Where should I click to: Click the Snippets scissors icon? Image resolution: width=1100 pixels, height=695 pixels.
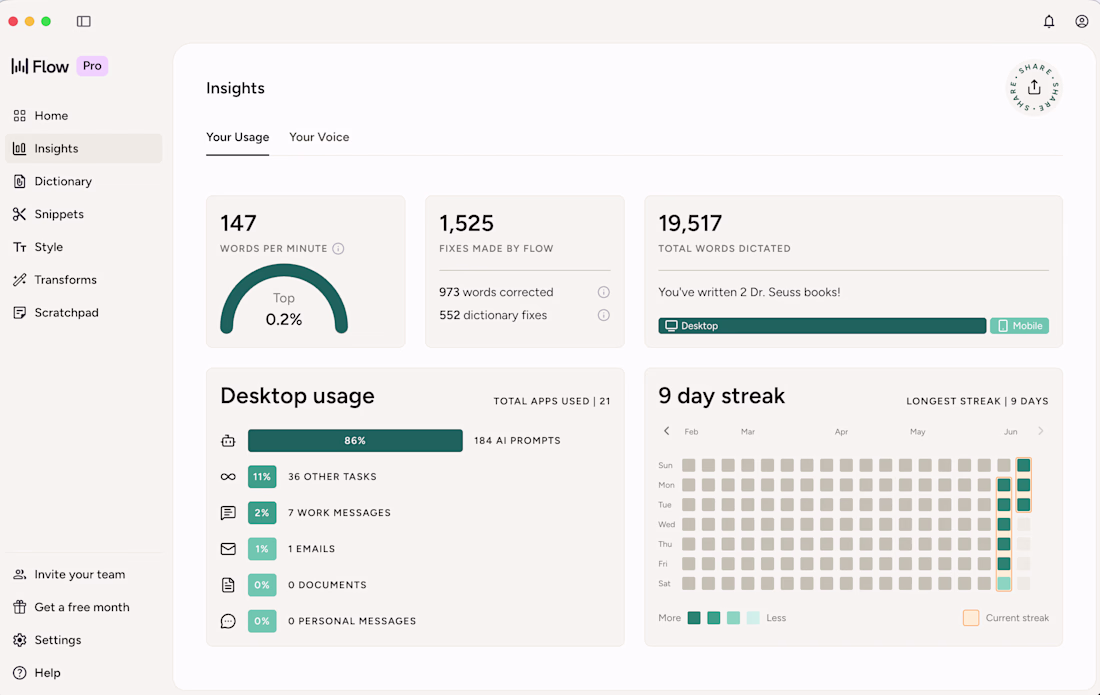(x=20, y=214)
